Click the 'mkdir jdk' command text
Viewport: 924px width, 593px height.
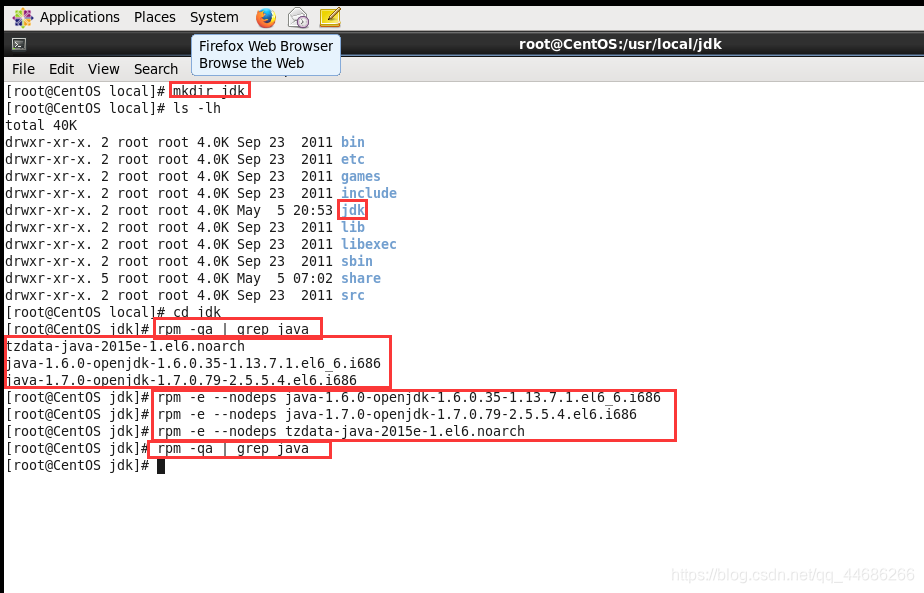click(x=209, y=91)
